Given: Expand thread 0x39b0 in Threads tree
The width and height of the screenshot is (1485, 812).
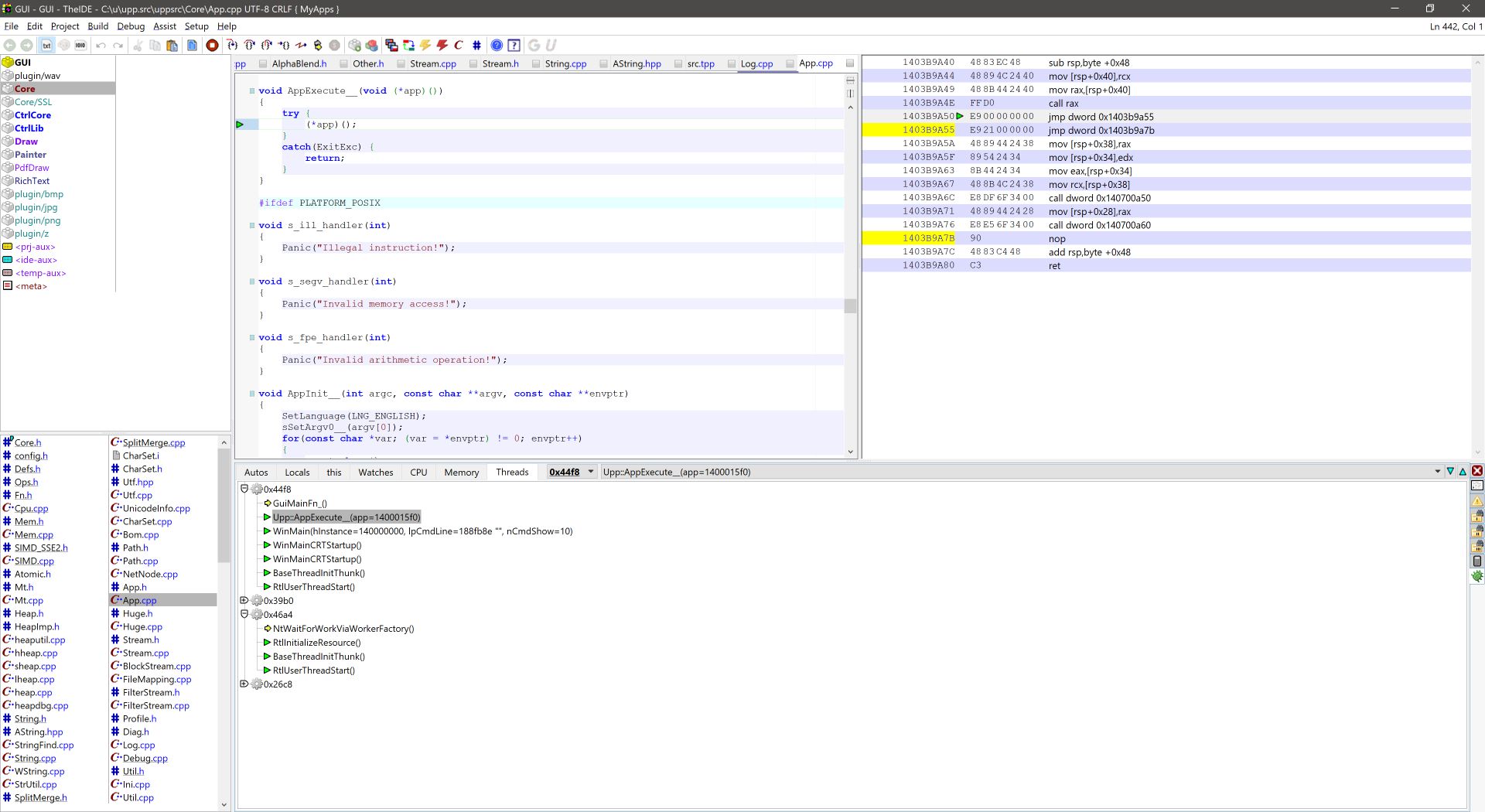Looking at the screenshot, I should pos(244,600).
